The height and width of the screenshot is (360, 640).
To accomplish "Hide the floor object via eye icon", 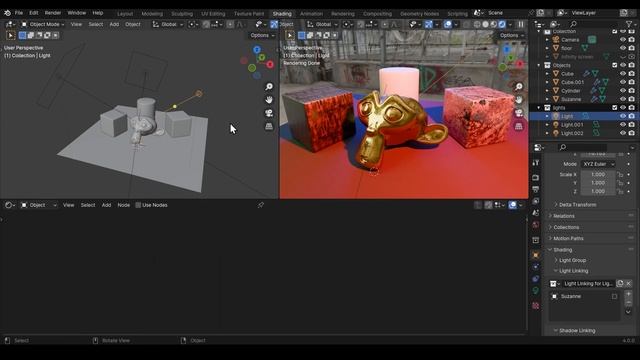I will tap(623, 48).
